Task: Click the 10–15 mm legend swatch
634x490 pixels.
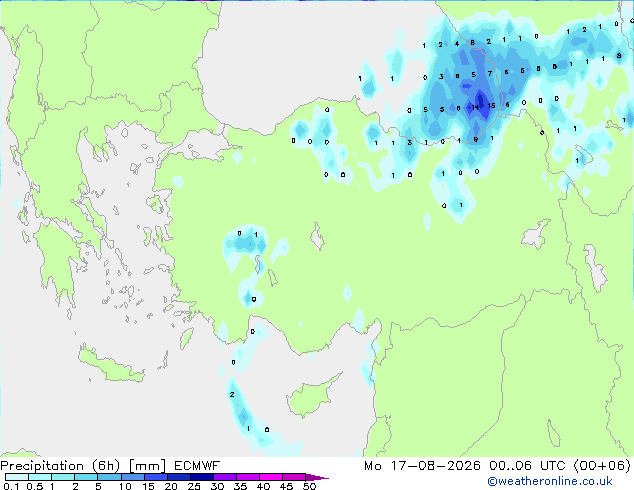Action: coord(133,477)
